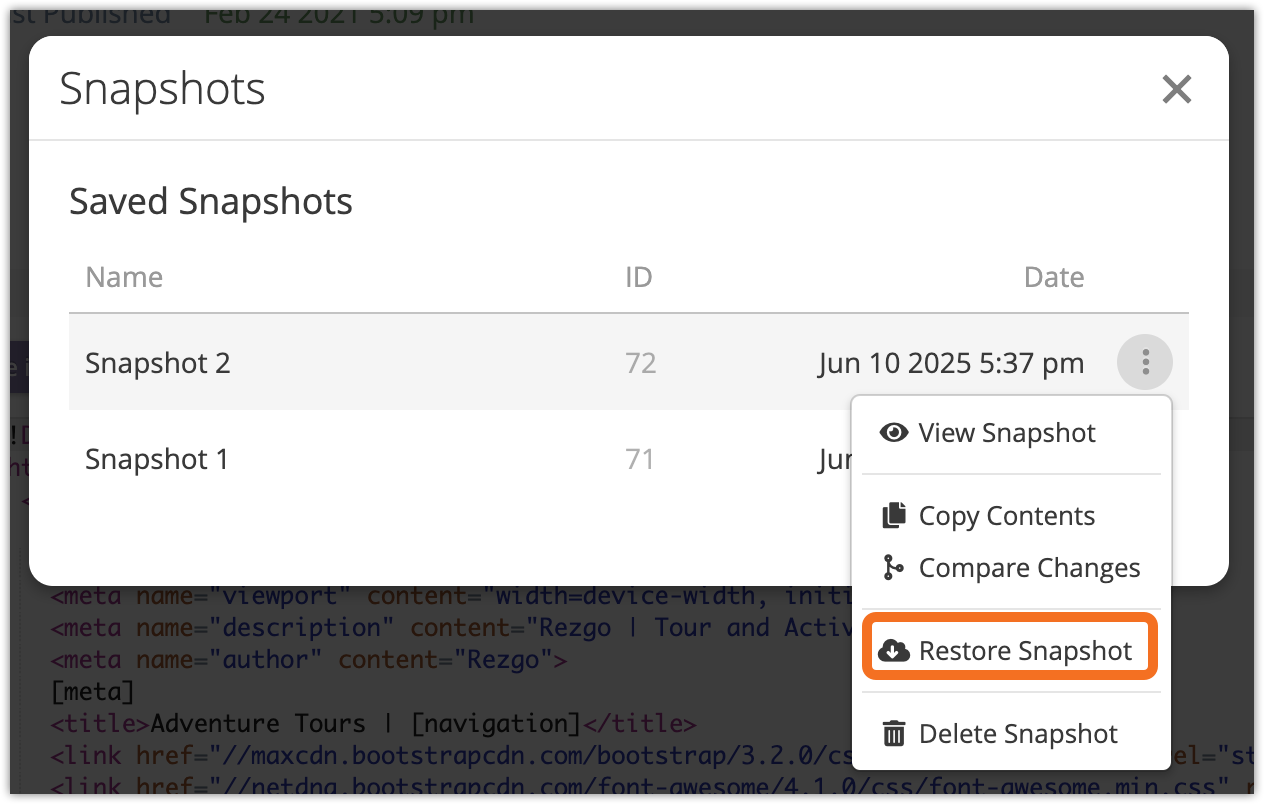This screenshot has width=1264, height=804.
Task: Click ID 72 in the snapshot list
Action: (x=640, y=363)
